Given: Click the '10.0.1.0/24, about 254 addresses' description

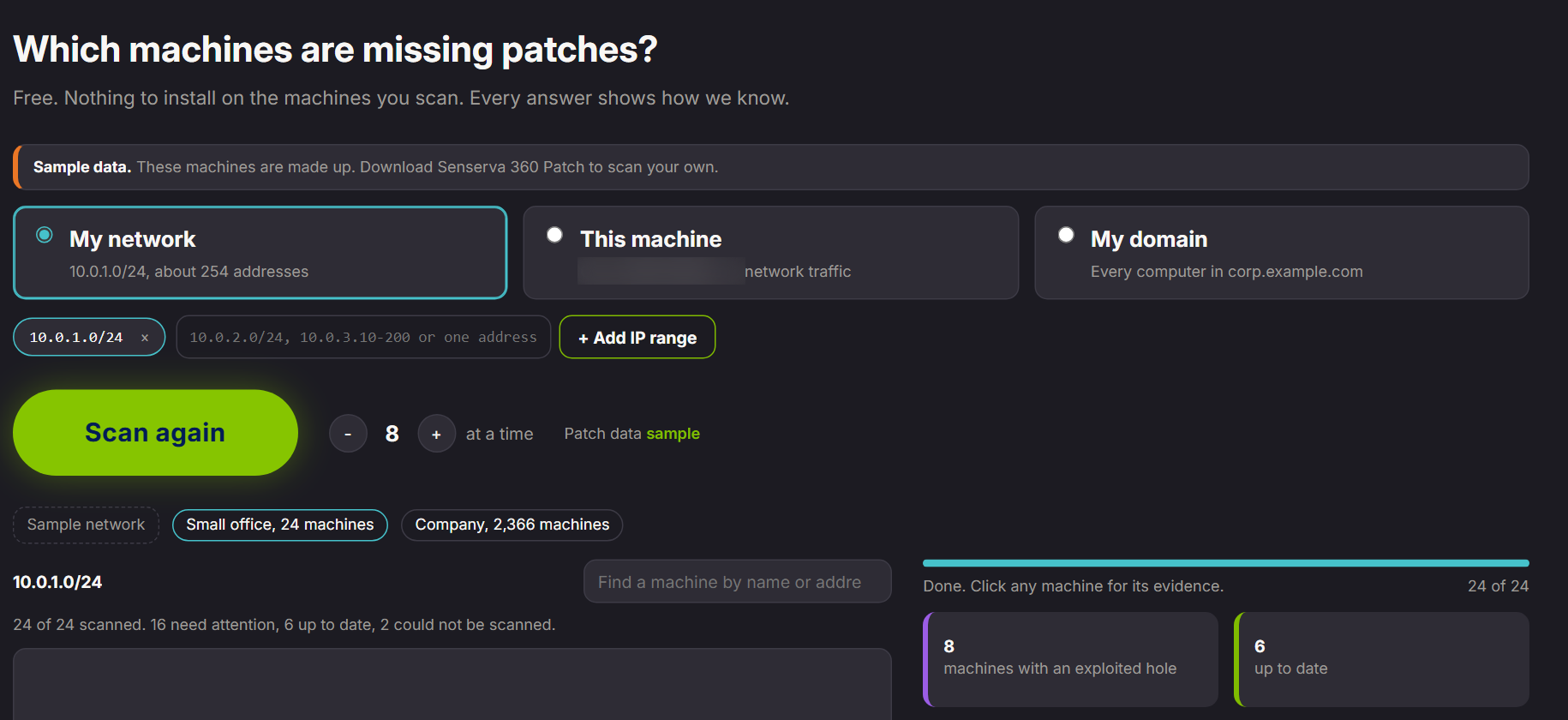Looking at the screenshot, I should click(189, 272).
